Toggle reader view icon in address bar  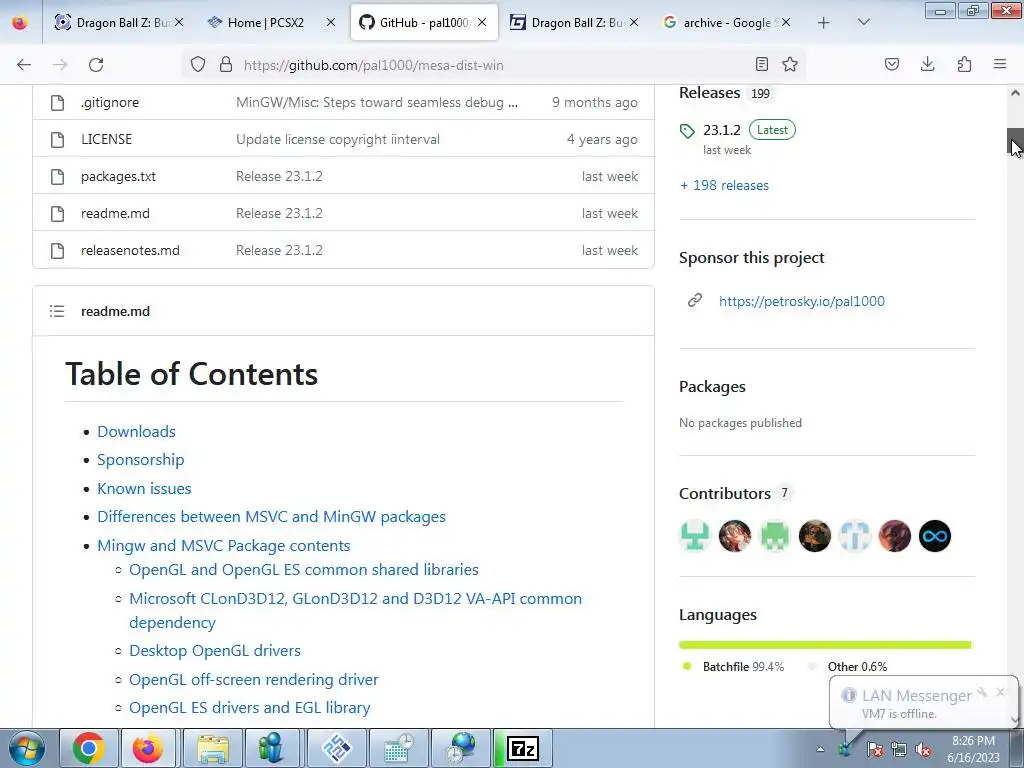[x=761, y=64]
